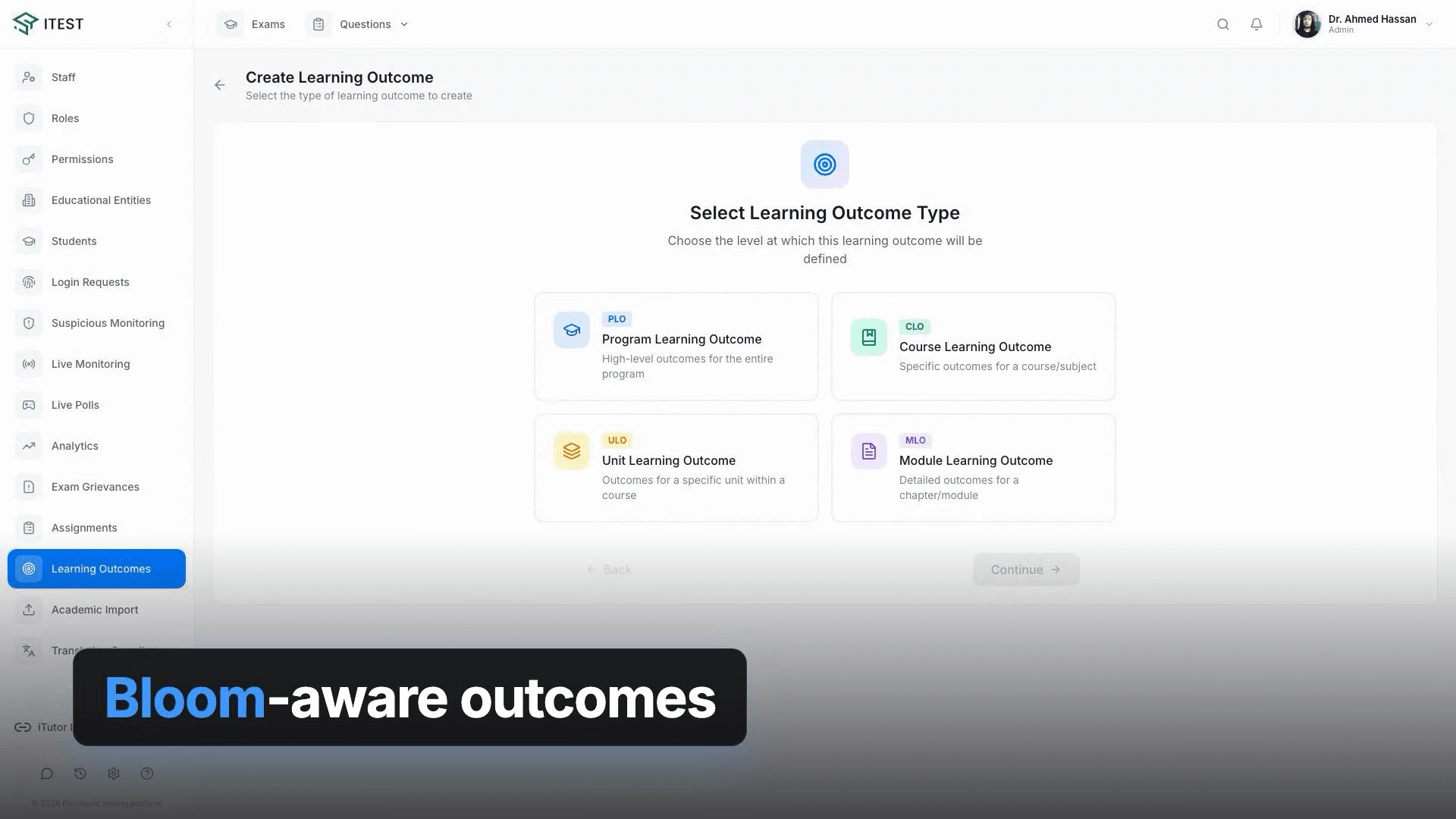
Task: Click the Exam Grievances document icon
Action: pos(29,487)
